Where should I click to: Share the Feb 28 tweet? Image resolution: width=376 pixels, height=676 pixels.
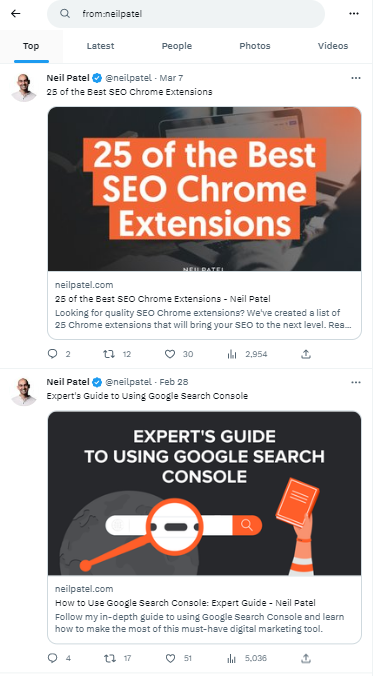point(306,658)
